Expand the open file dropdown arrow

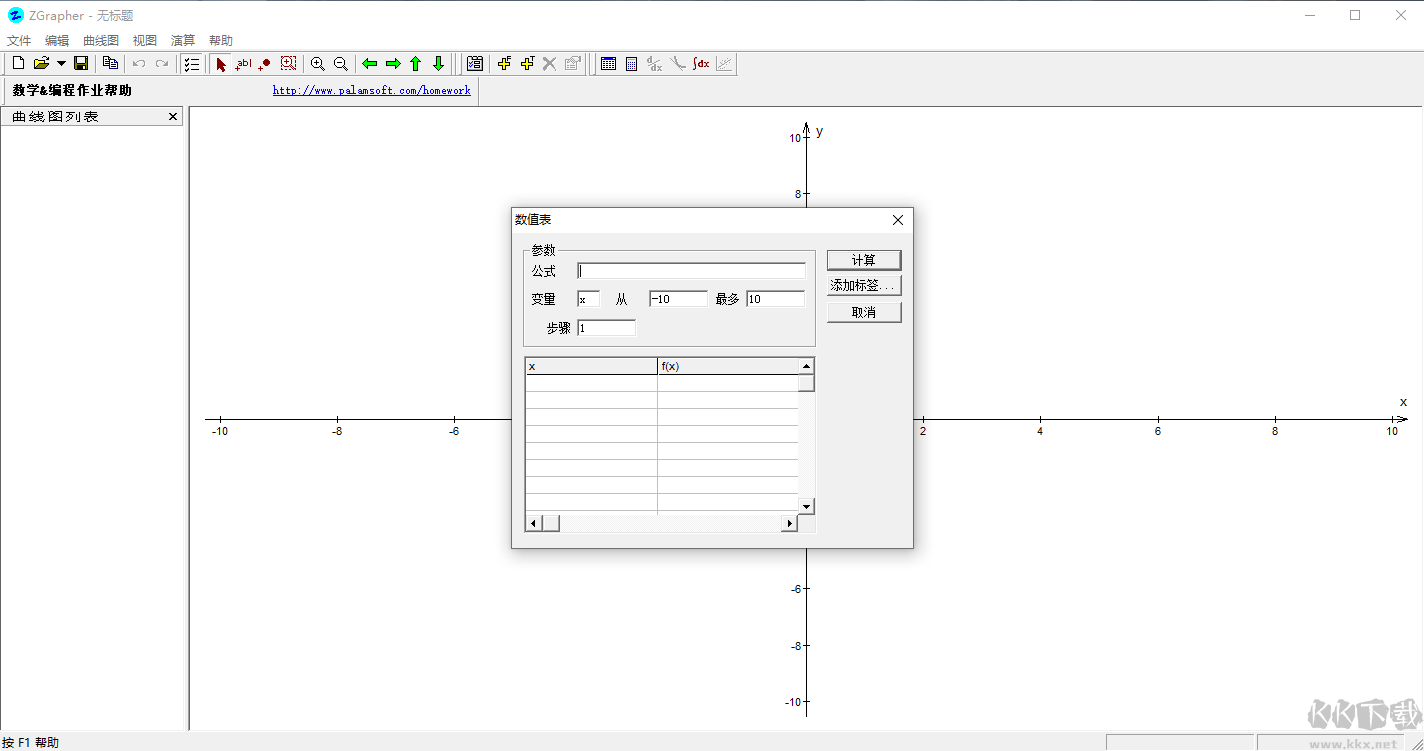61,64
